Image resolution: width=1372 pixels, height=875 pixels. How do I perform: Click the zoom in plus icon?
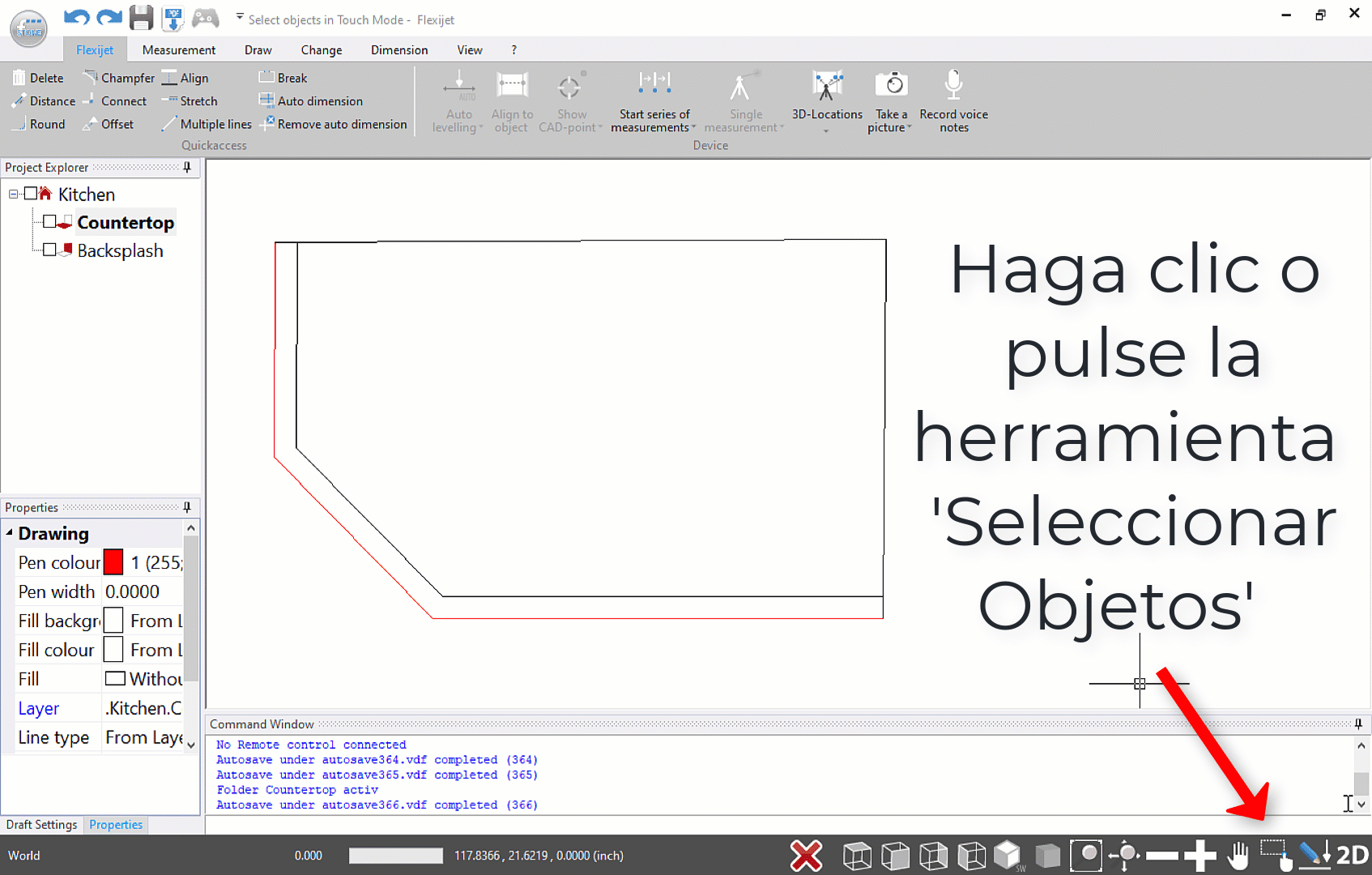click(x=1200, y=855)
